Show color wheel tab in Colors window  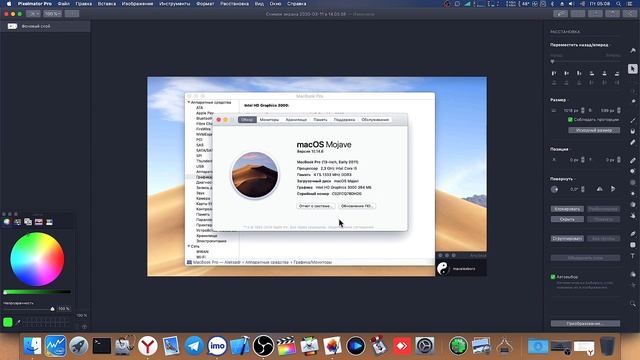pyautogui.click(x=7, y=222)
